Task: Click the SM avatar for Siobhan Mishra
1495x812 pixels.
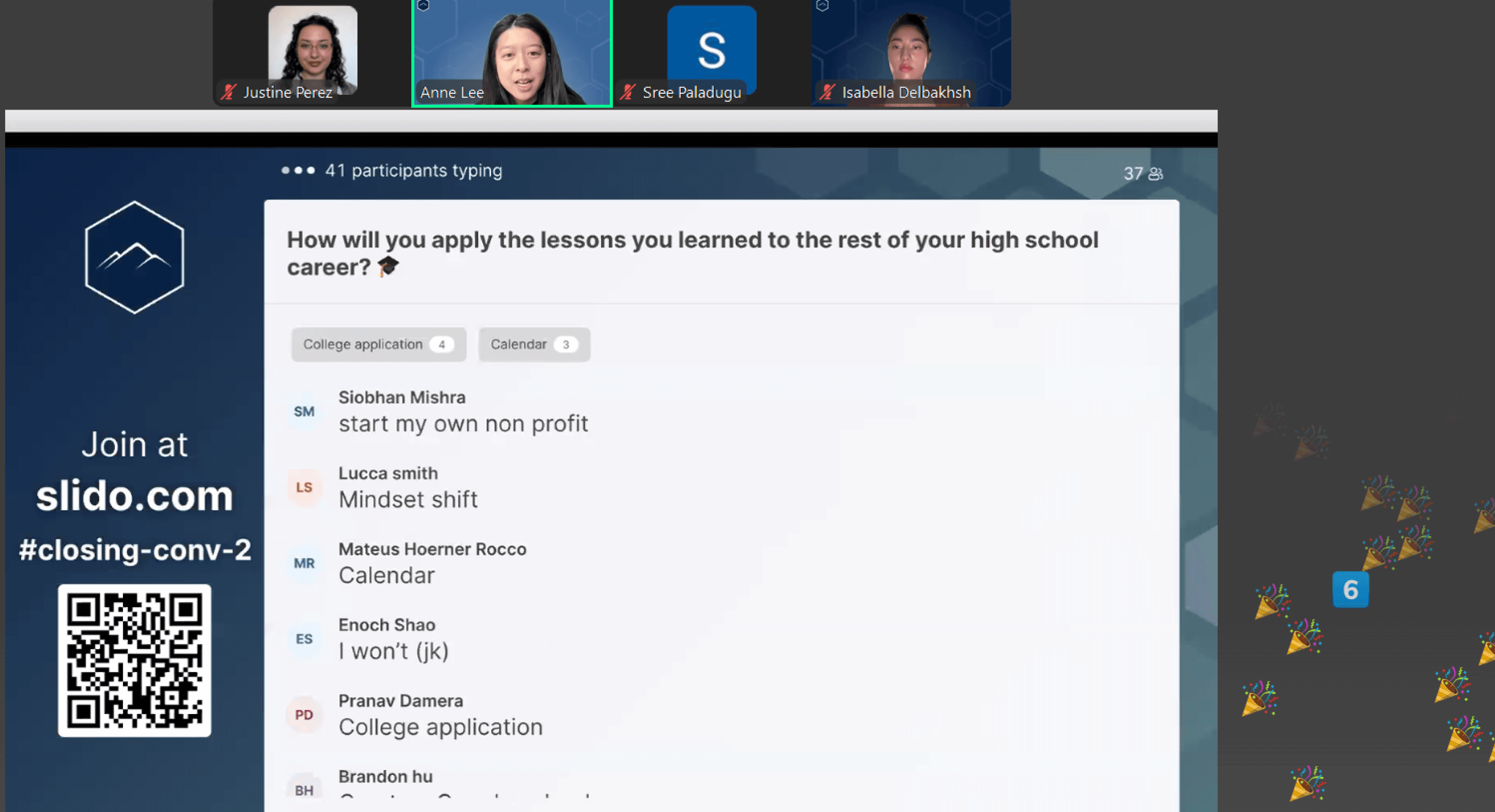Action: click(x=304, y=412)
